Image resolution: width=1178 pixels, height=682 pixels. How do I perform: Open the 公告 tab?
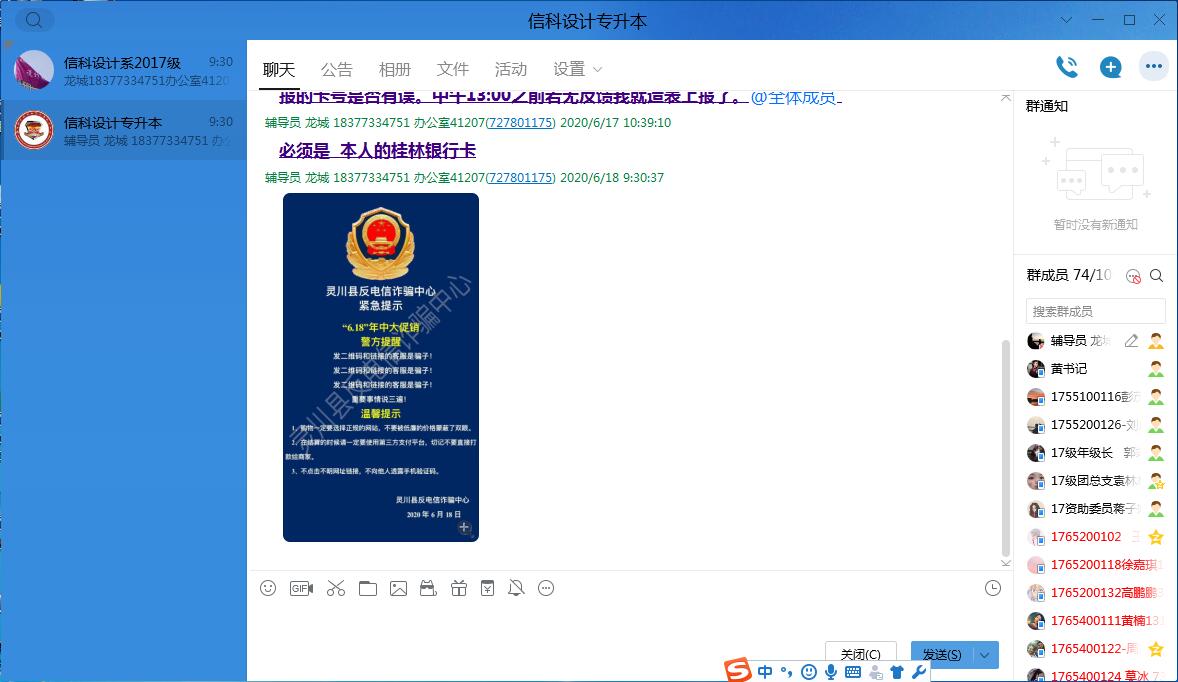pyautogui.click(x=337, y=69)
